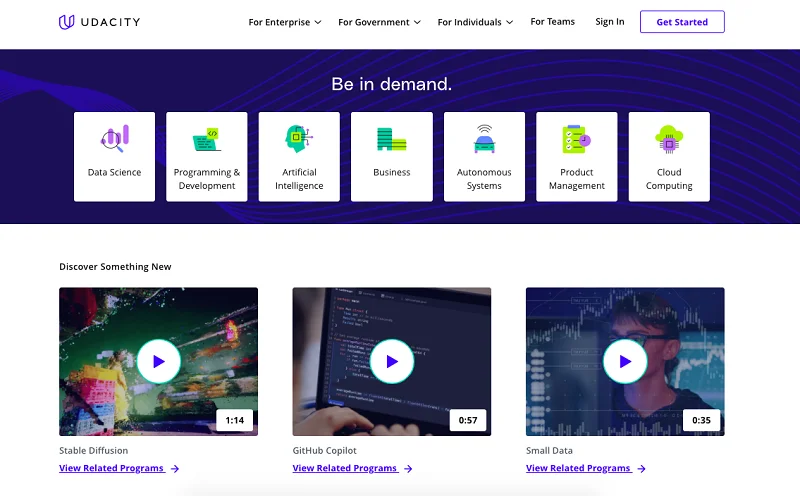Open the For Individuals dropdown
The image size is (800, 496).
[x=475, y=22]
